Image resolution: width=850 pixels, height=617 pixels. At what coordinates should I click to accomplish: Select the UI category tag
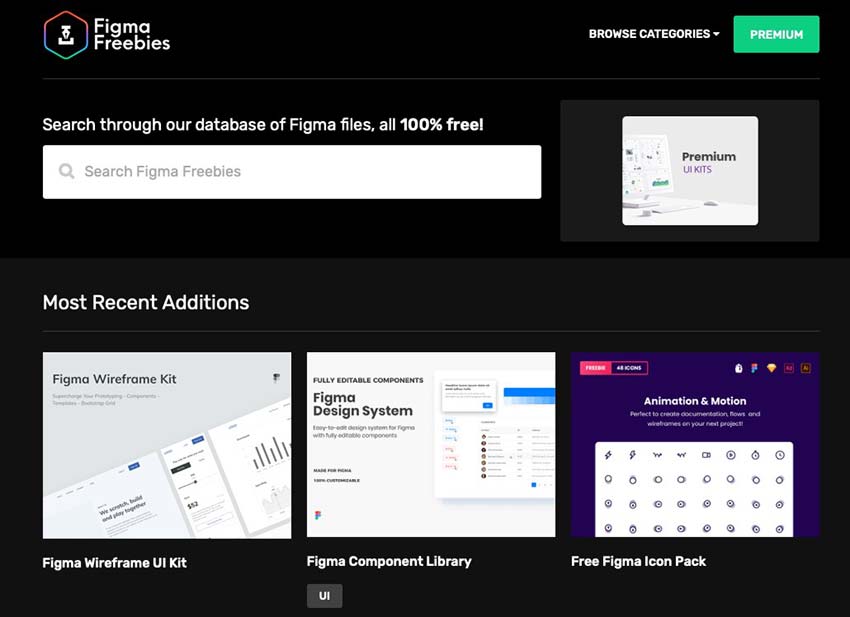tap(324, 595)
